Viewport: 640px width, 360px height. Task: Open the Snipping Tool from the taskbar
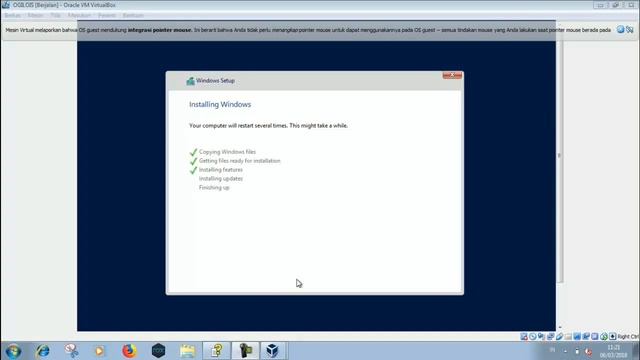[x=71, y=351]
